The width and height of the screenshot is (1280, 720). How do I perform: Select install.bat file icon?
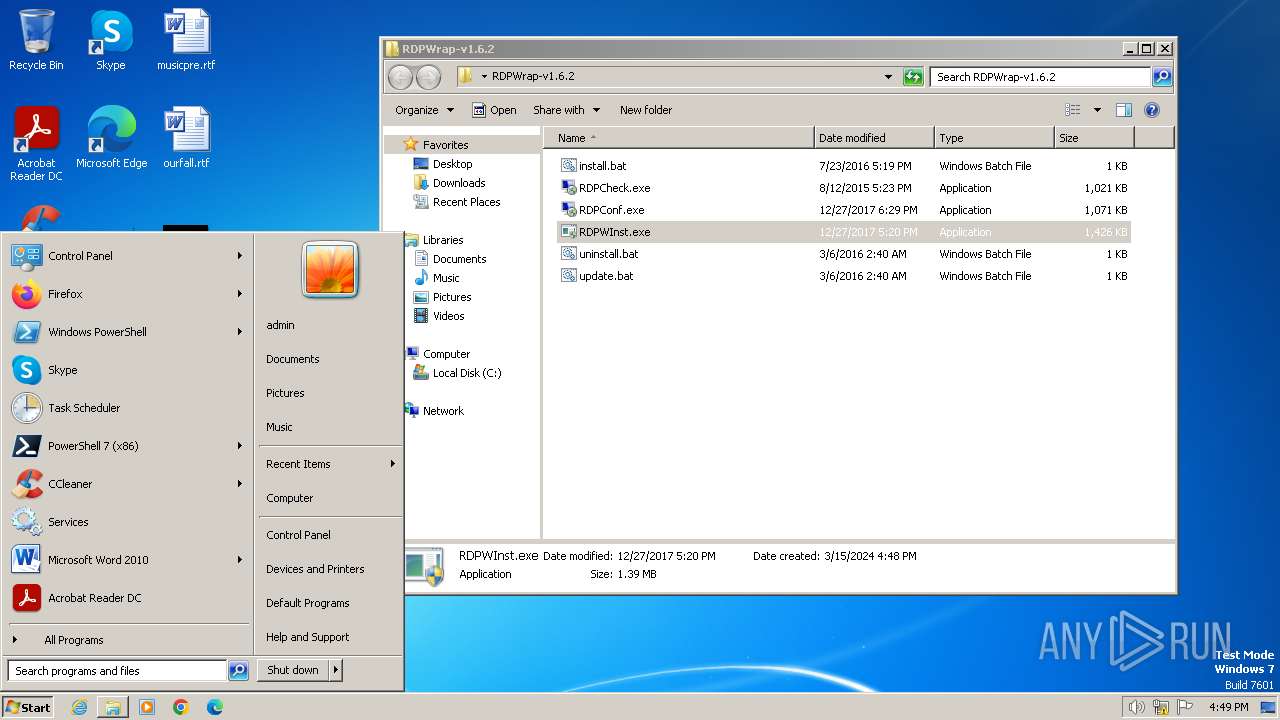click(569, 166)
